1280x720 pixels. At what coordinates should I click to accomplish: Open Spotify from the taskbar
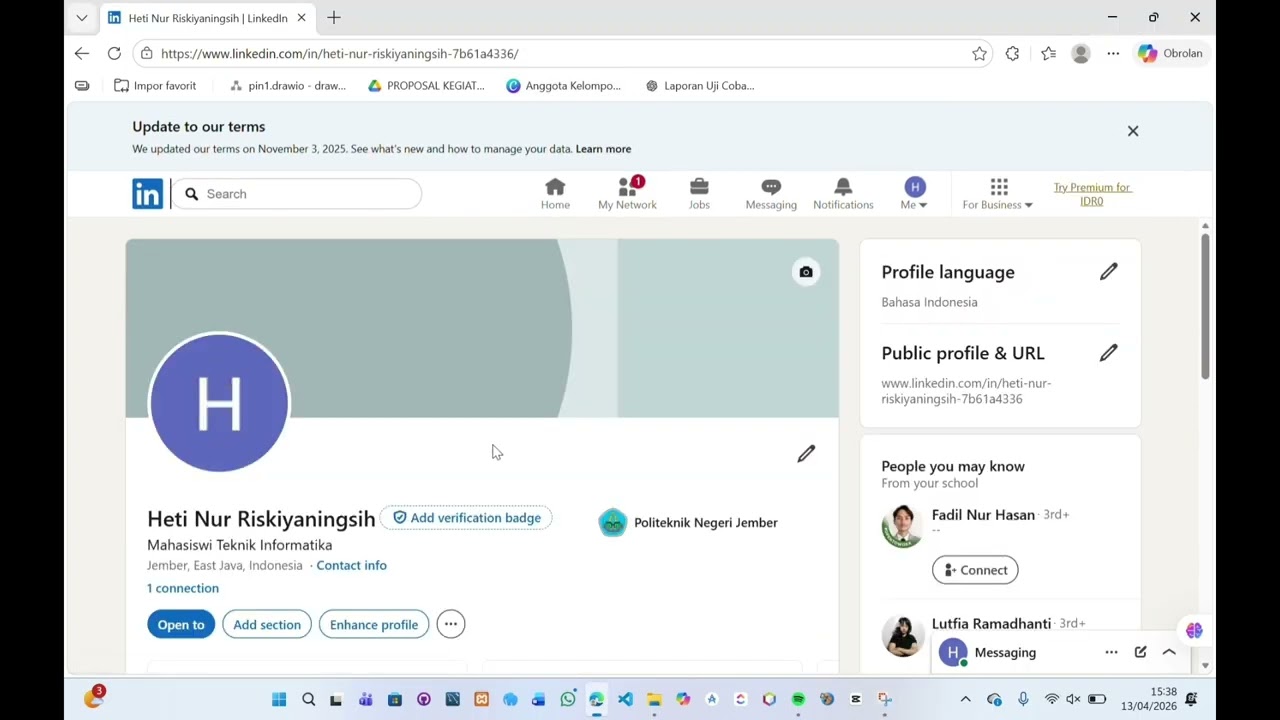tap(798, 699)
